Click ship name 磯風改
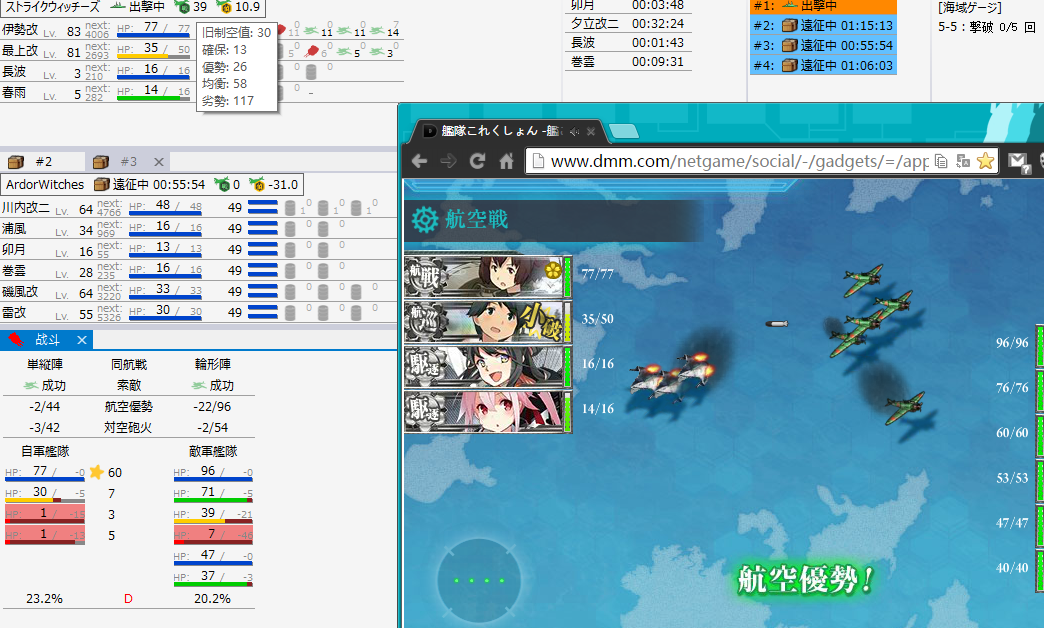This screenshot has height=628, width=1044. [x=20, y=292]
